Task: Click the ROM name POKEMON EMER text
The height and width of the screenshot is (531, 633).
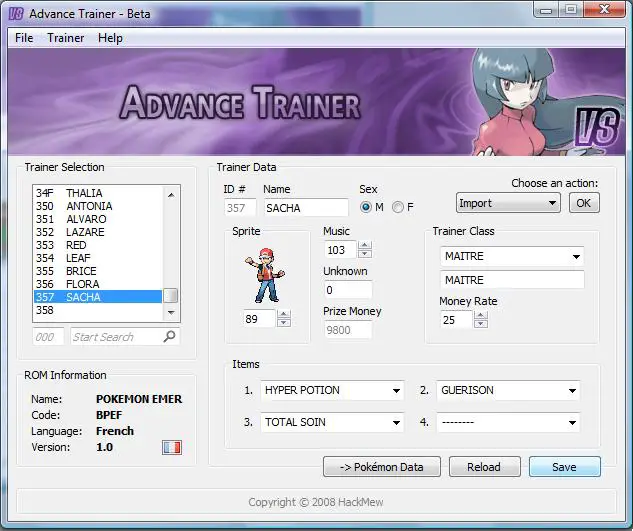Action: pyautogui.click(x=139, y=399)
